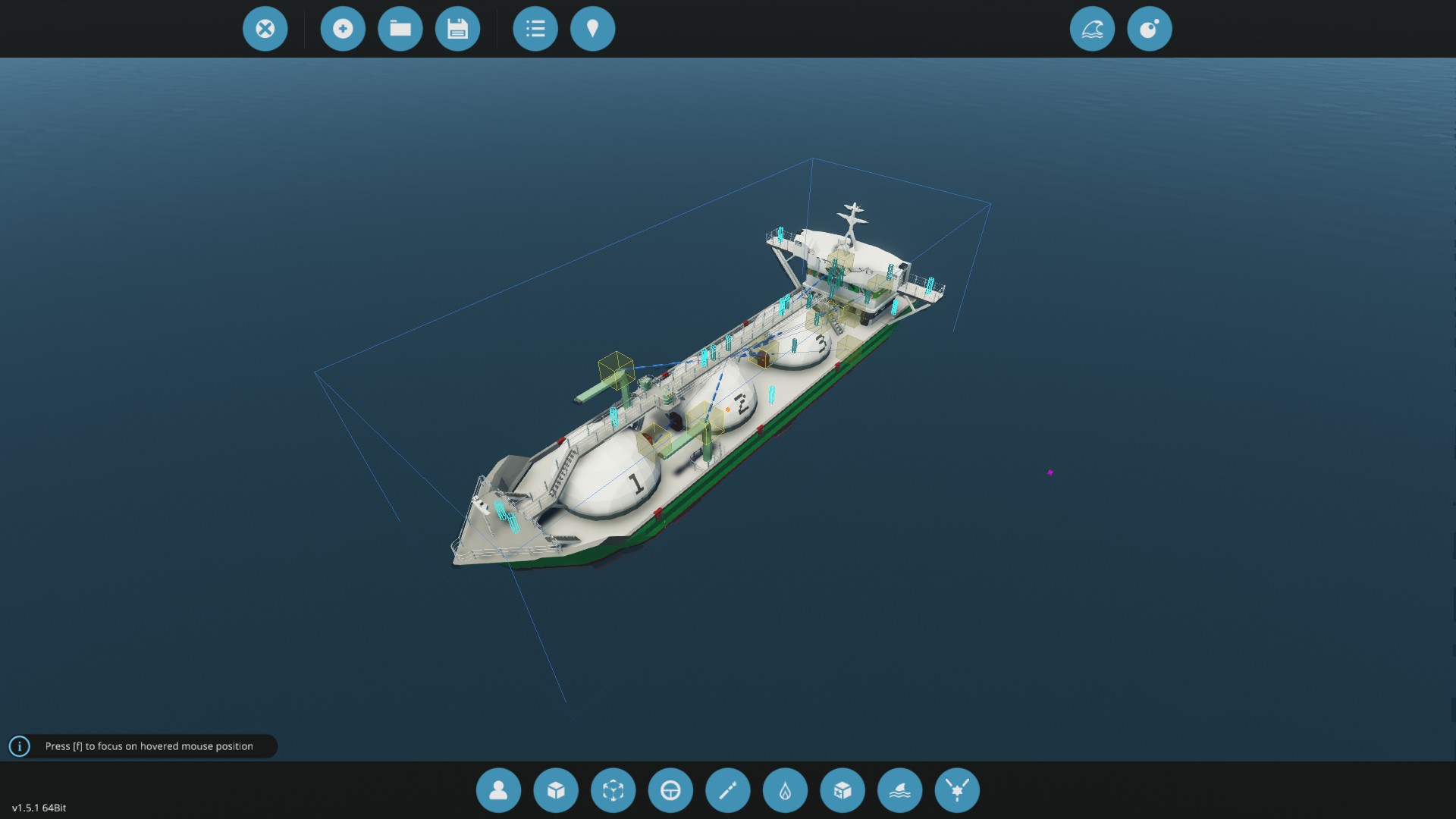Image resolution: width=1456 pixels, height=819 pixels.
Task: Select the character person tool
Action: pyautogui.click(x=498, y=790)
